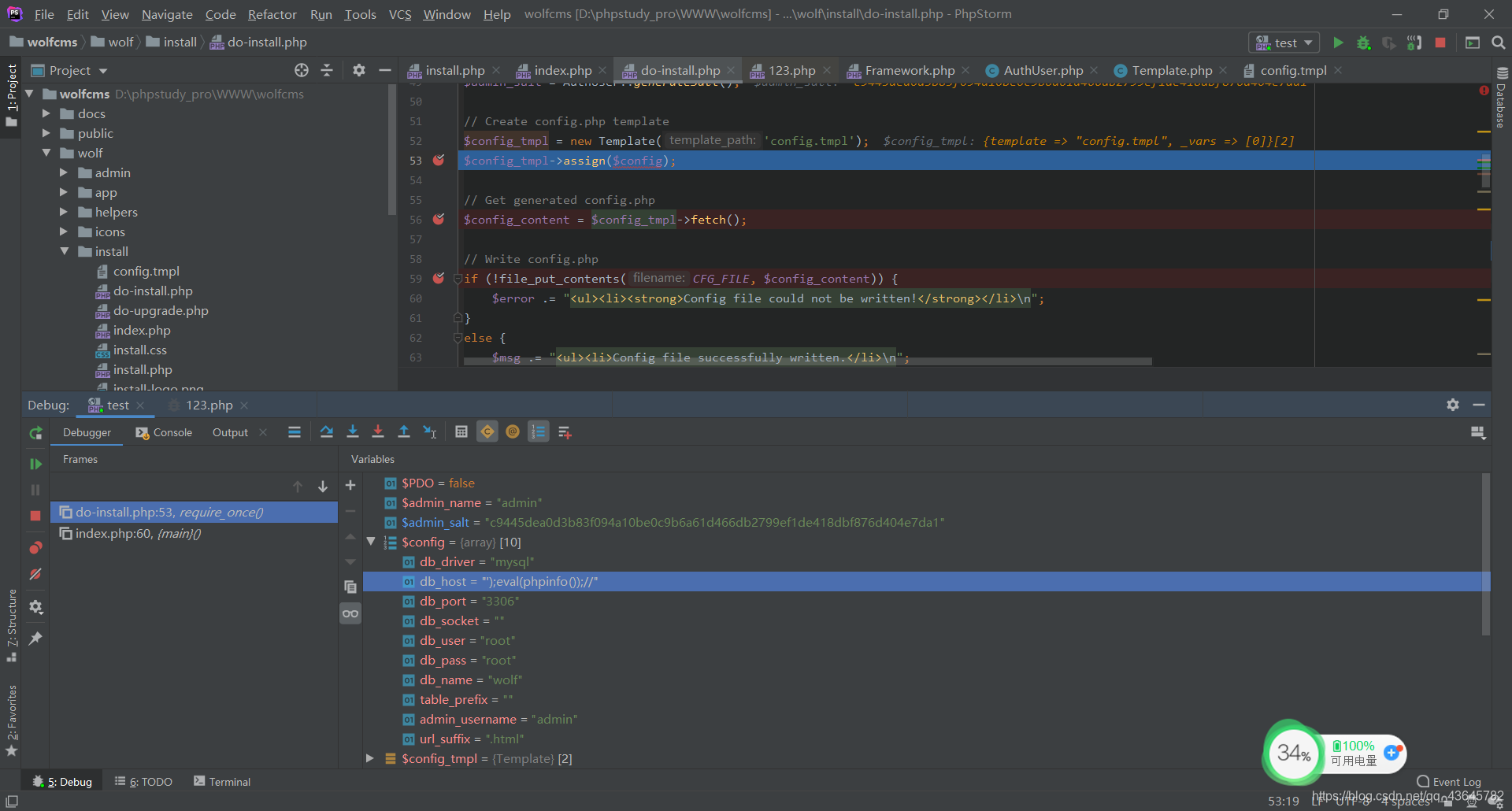
Task: Expand the public folder
Action: tap(46, 133)
